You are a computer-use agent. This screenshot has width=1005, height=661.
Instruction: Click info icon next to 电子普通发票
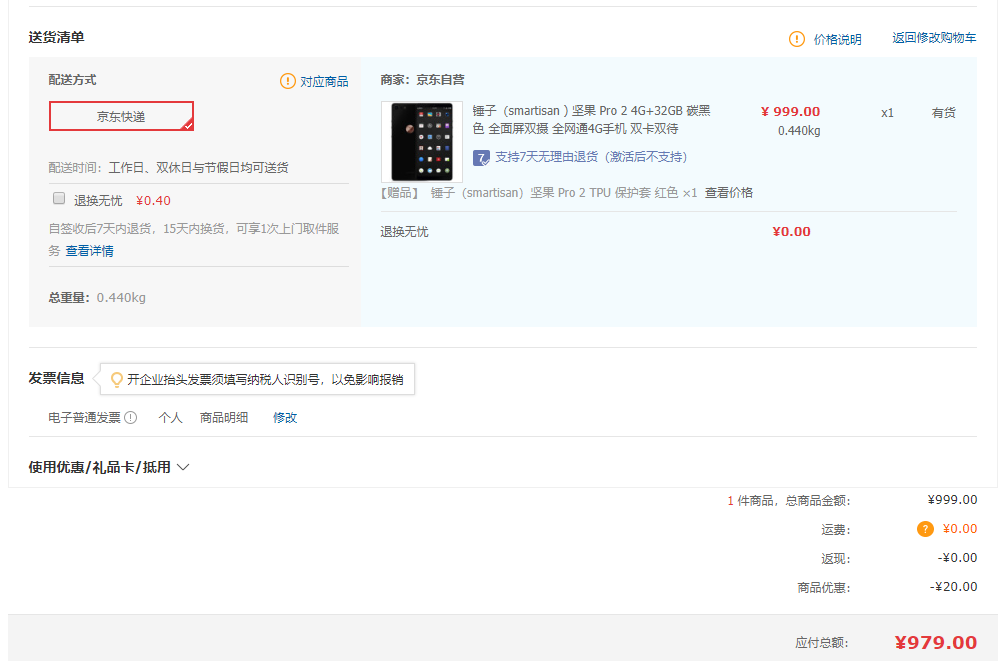click(131, 418)
